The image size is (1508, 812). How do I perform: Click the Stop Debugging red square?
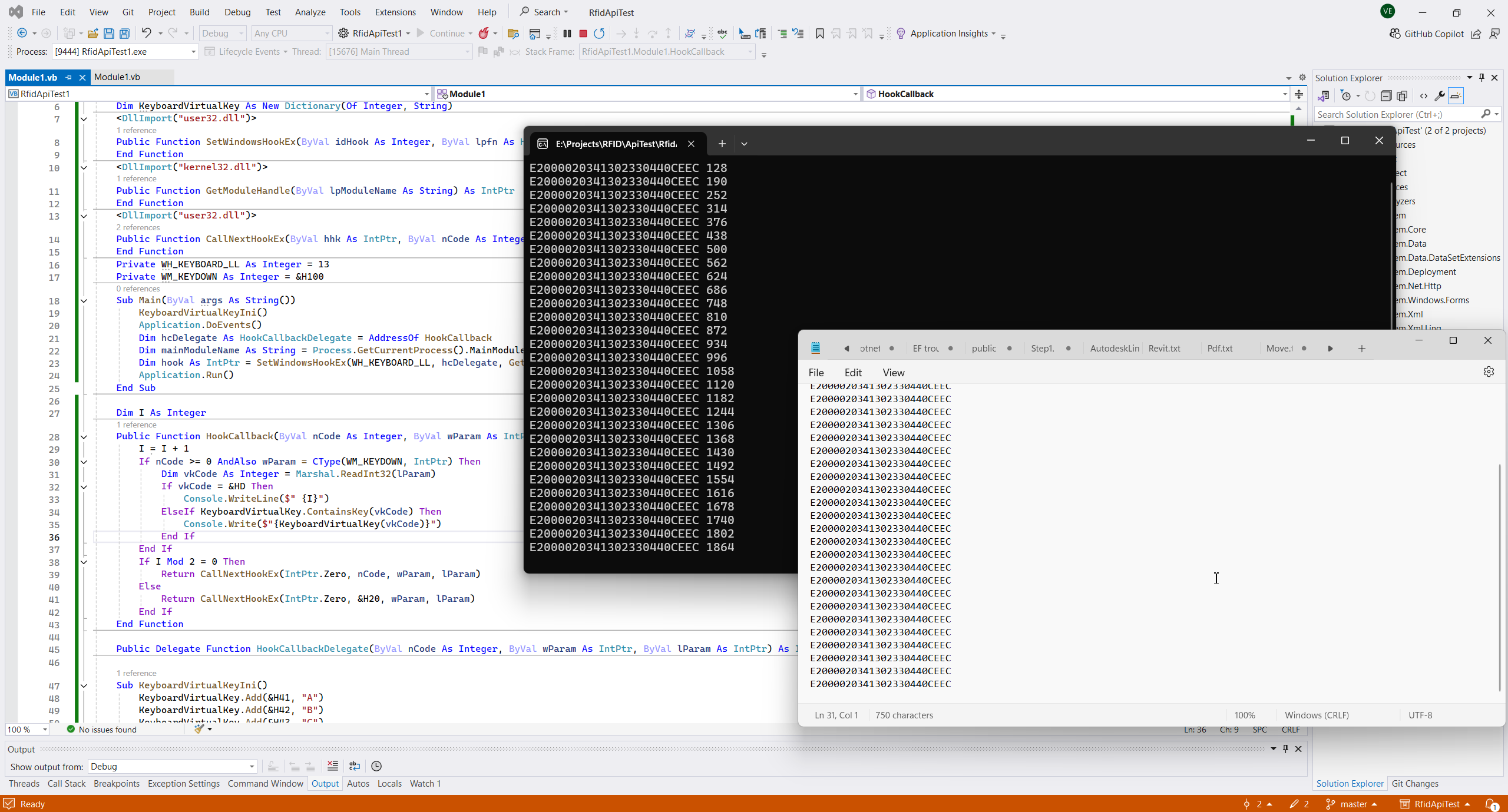click(x=583, y=34)
